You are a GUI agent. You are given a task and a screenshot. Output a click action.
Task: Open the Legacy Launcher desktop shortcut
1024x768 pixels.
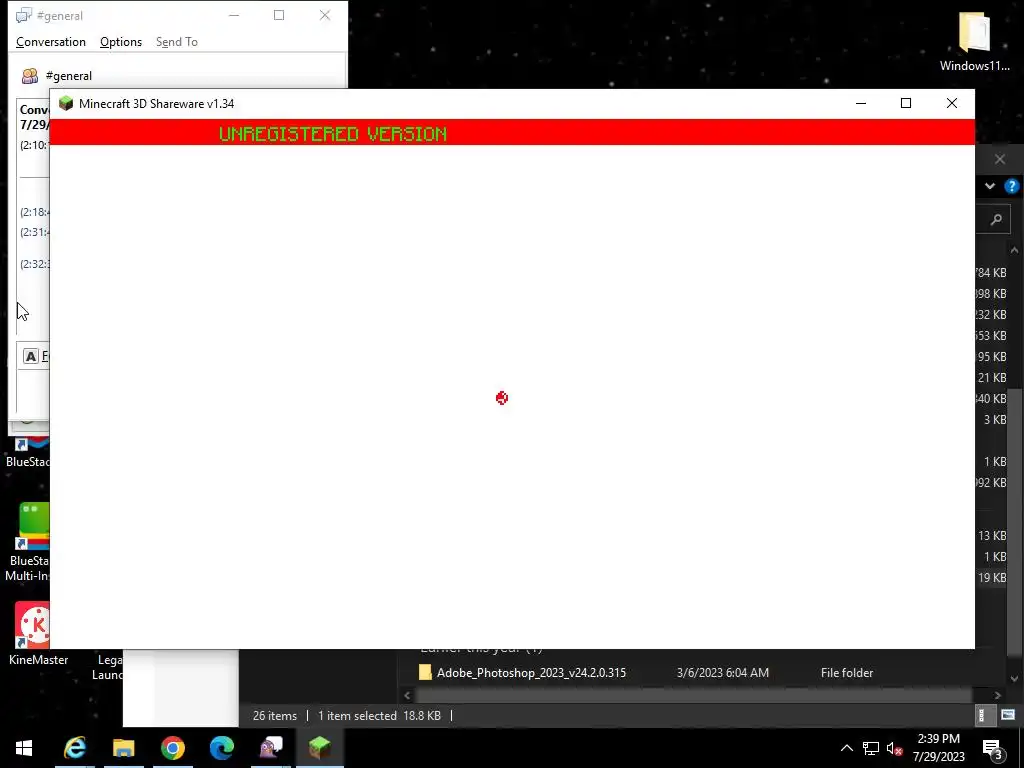click(108, 667)
